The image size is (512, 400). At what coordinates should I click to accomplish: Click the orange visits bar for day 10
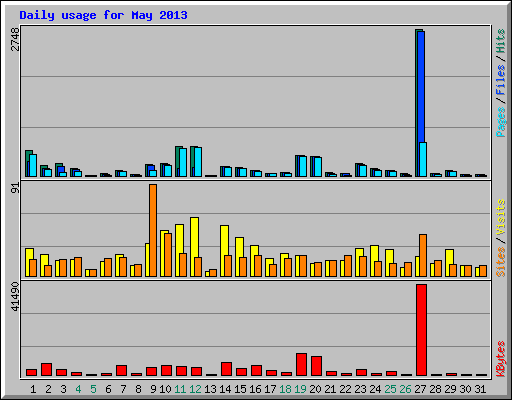point(168,255)
